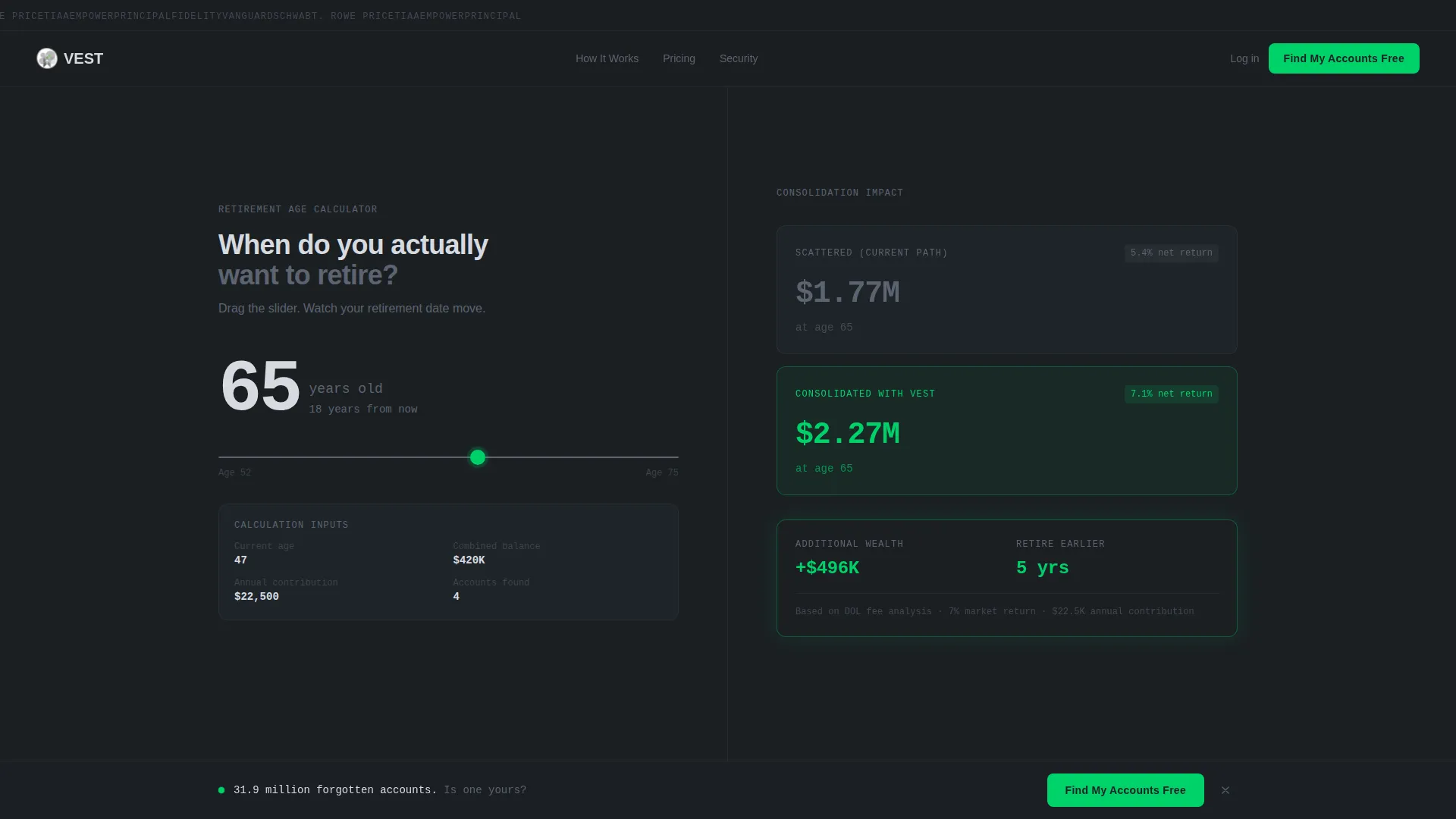Click the Retirement Age Calculator label
1456x819 pixels.
(298, 210)
